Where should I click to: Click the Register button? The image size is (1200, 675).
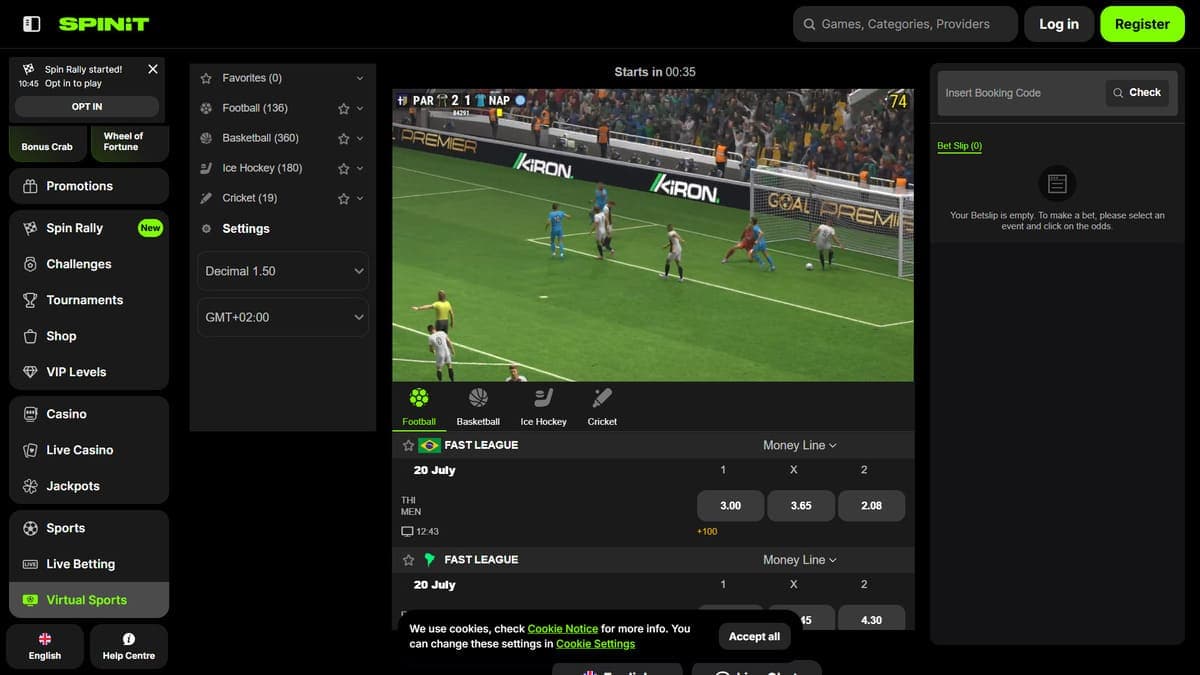coord(1142,24)
